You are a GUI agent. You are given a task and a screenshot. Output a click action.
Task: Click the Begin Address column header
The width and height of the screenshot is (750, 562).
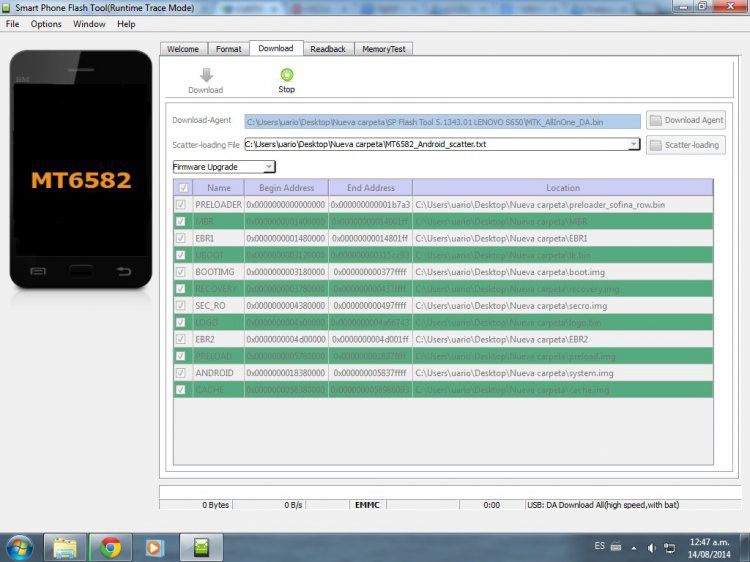(287, 188)
